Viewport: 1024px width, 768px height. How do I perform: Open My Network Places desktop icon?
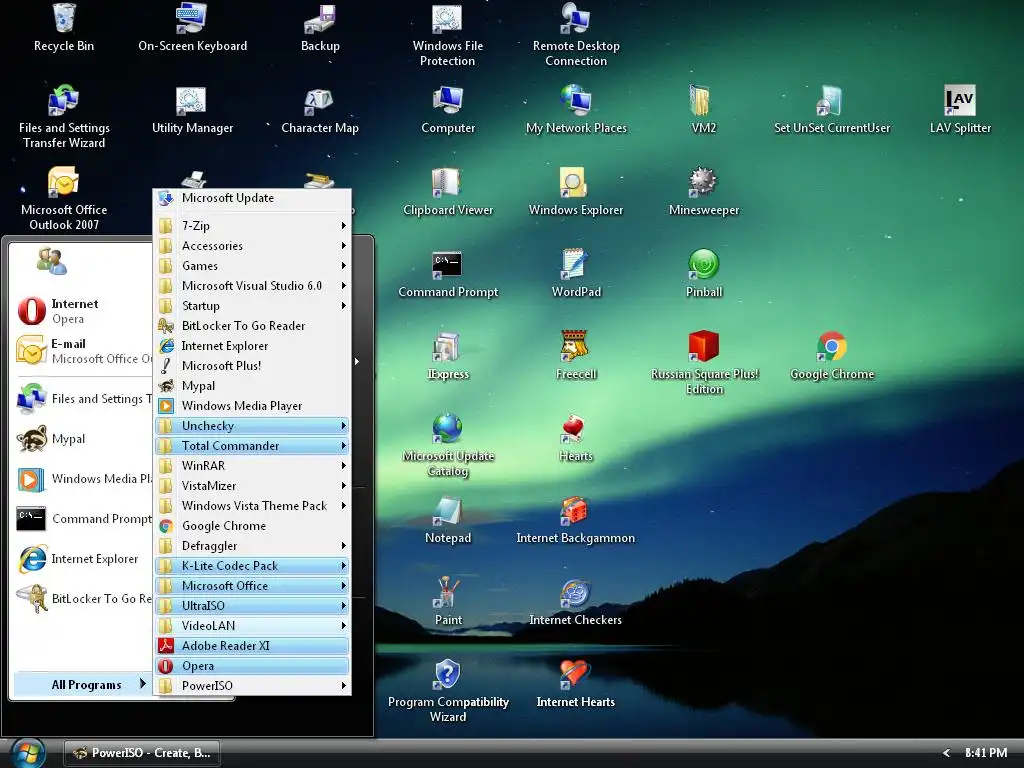pyautogui.click(x=575, y=110)
